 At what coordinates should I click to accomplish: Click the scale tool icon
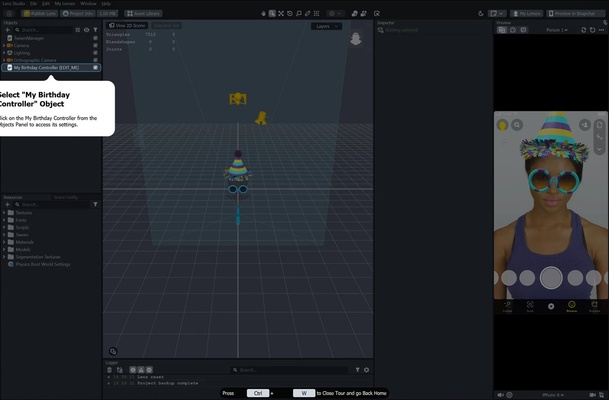[x=299, y=14]
